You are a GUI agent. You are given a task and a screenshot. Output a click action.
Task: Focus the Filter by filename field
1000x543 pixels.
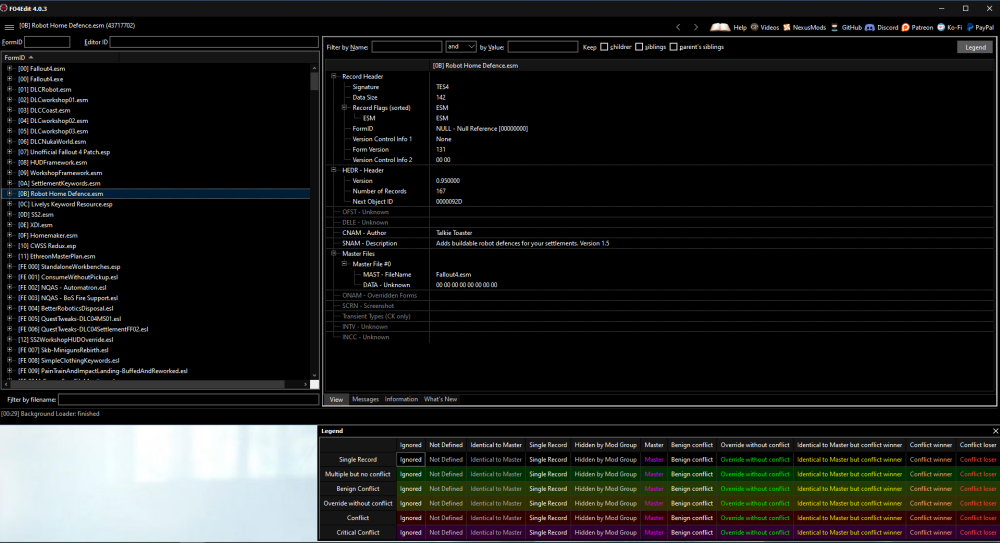tap(188, 399)
